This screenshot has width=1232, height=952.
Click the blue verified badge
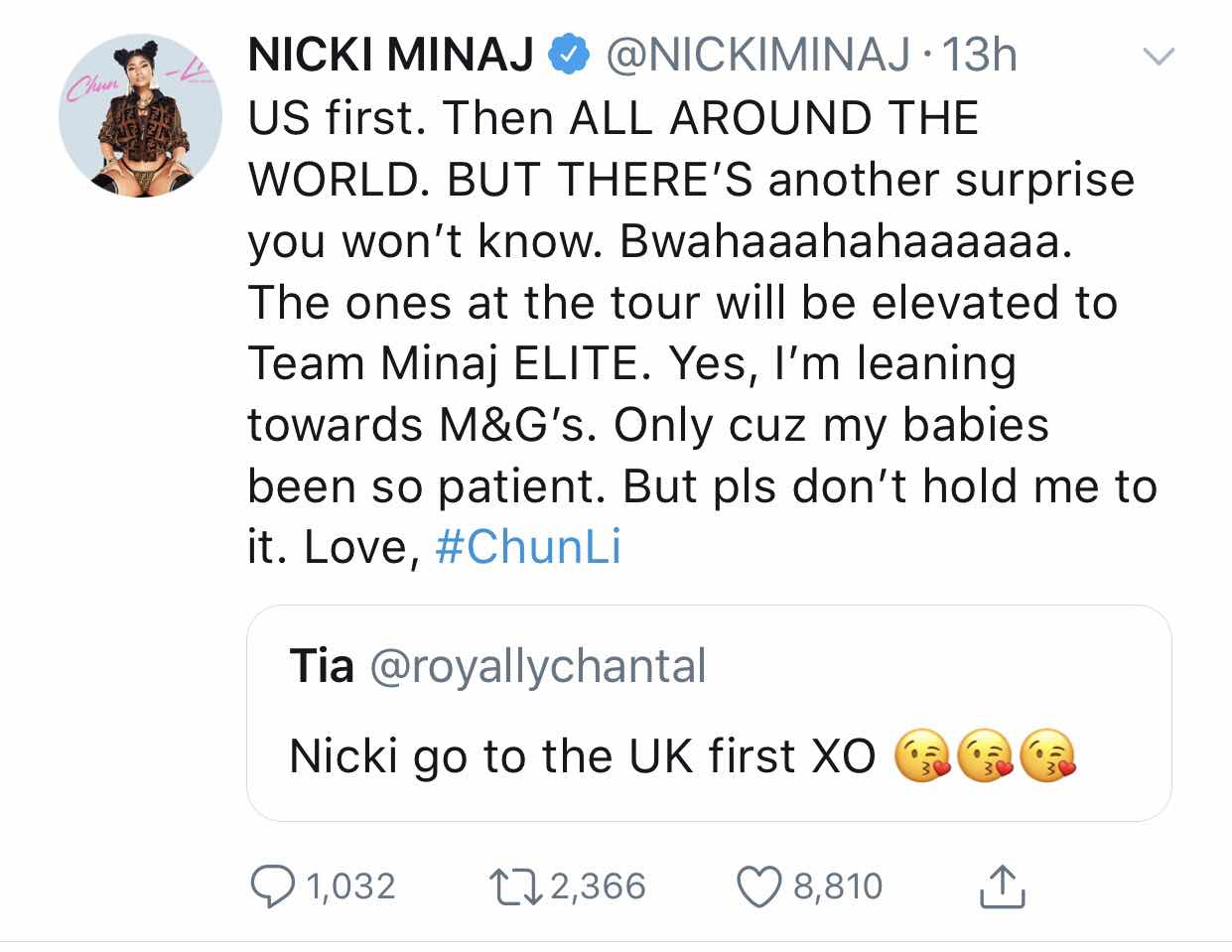tap(567, 56)
